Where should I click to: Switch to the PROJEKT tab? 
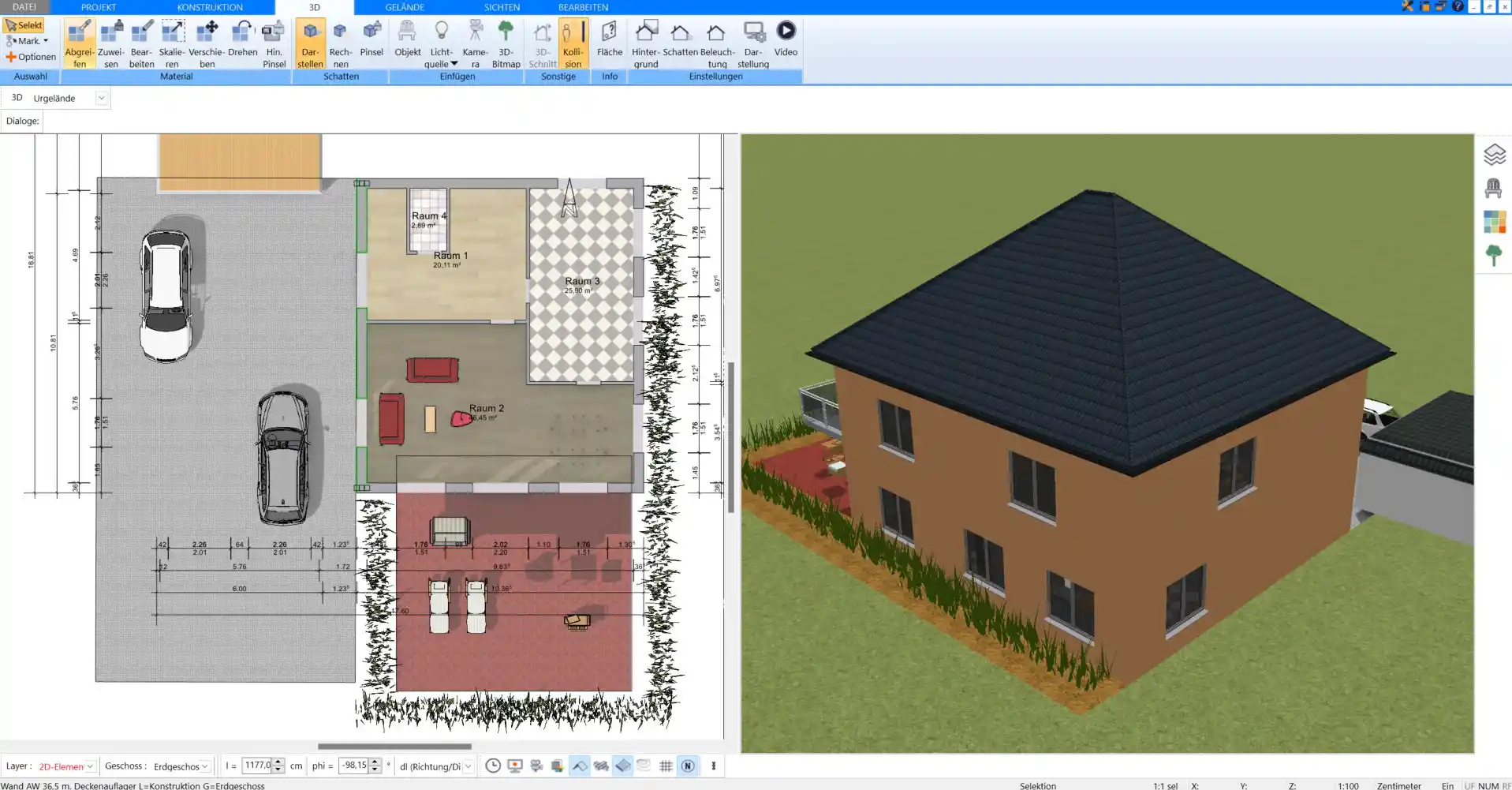pos(99,7)
